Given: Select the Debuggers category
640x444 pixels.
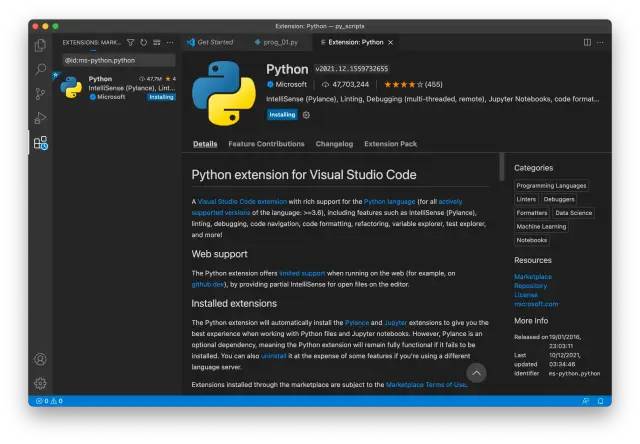Looking at the screenshot, I should (559, 199).
